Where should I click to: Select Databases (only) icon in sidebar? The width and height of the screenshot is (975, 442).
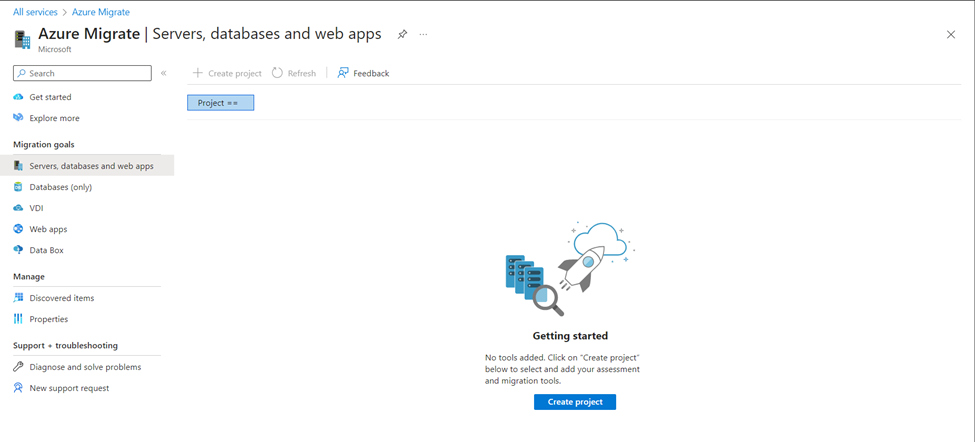tap(18, 187)
